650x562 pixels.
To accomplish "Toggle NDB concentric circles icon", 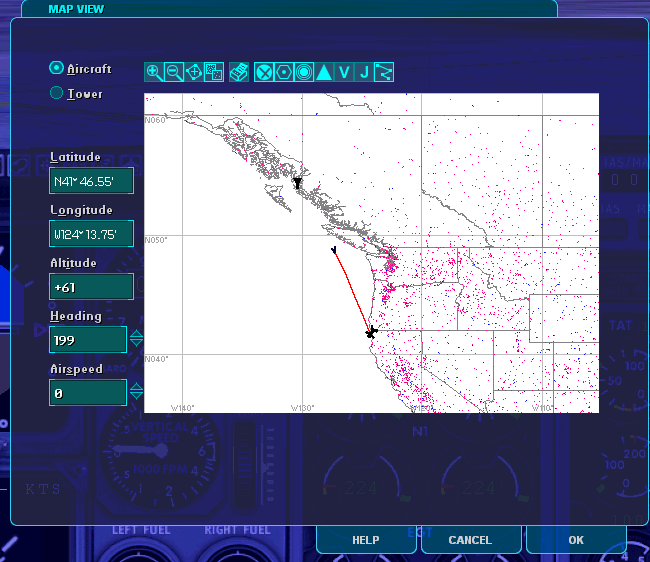I will [x=304, y=72].
